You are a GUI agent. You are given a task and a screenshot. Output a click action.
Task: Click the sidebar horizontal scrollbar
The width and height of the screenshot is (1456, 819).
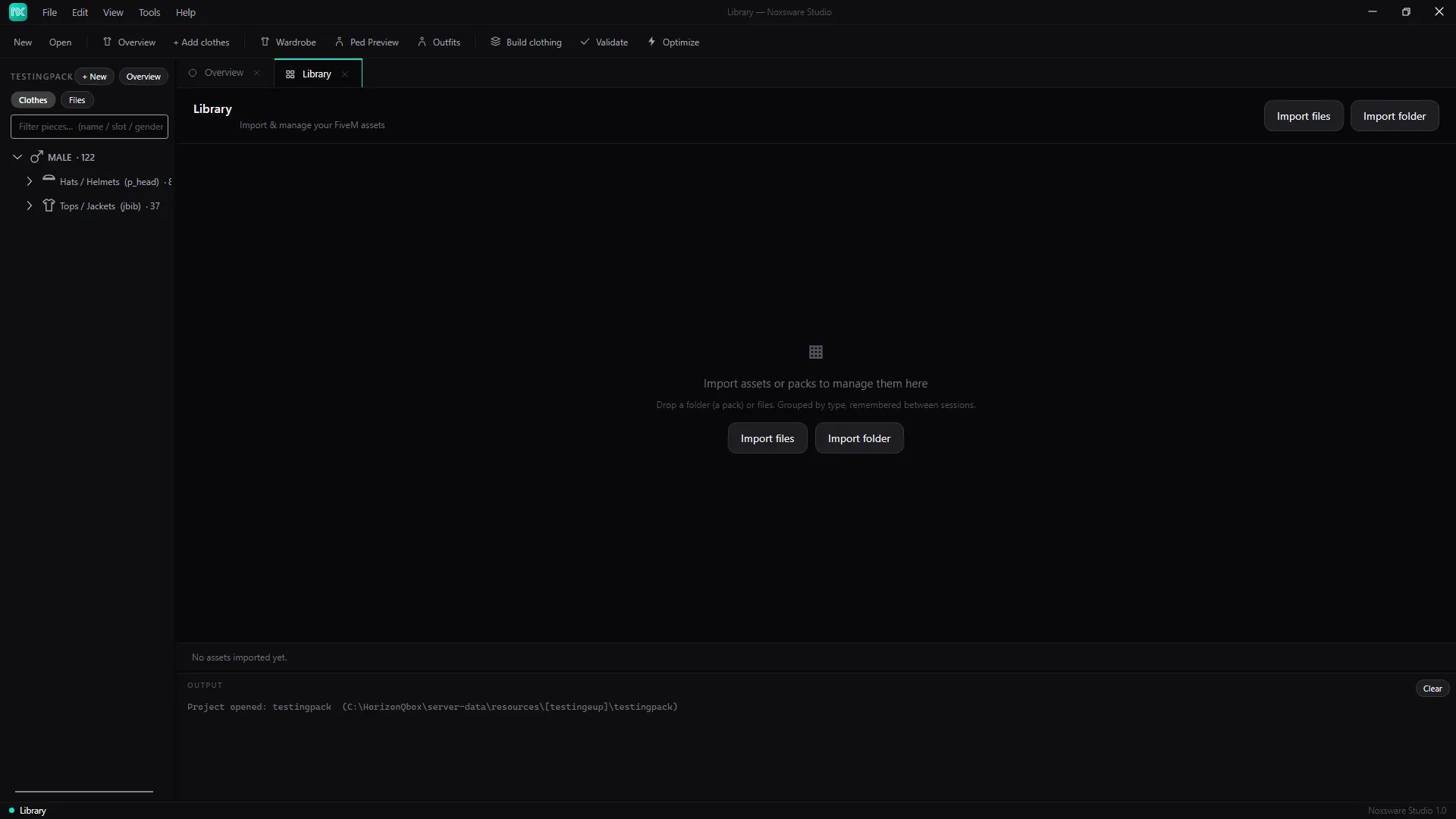84,791
